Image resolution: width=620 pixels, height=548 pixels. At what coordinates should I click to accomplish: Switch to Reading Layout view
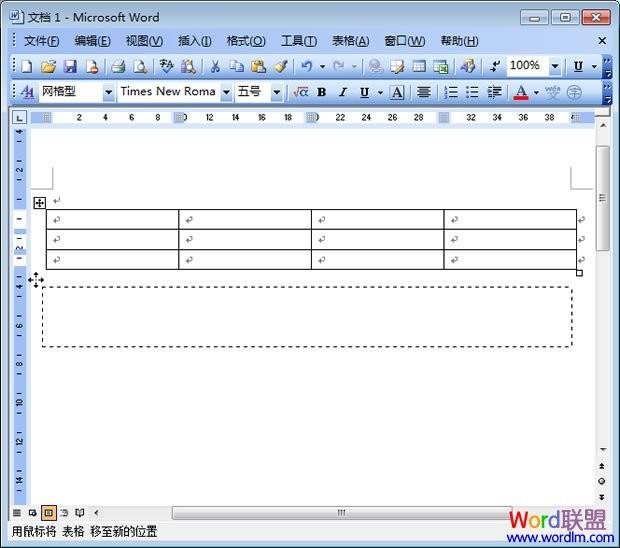pos(79,513)
